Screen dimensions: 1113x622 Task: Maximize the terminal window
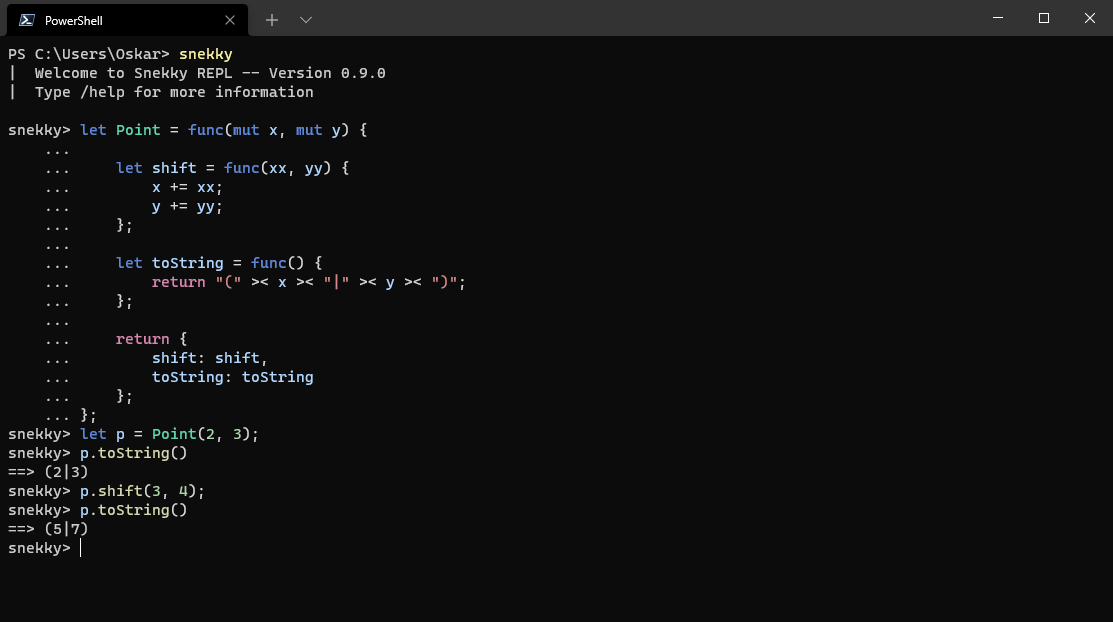1043,18
